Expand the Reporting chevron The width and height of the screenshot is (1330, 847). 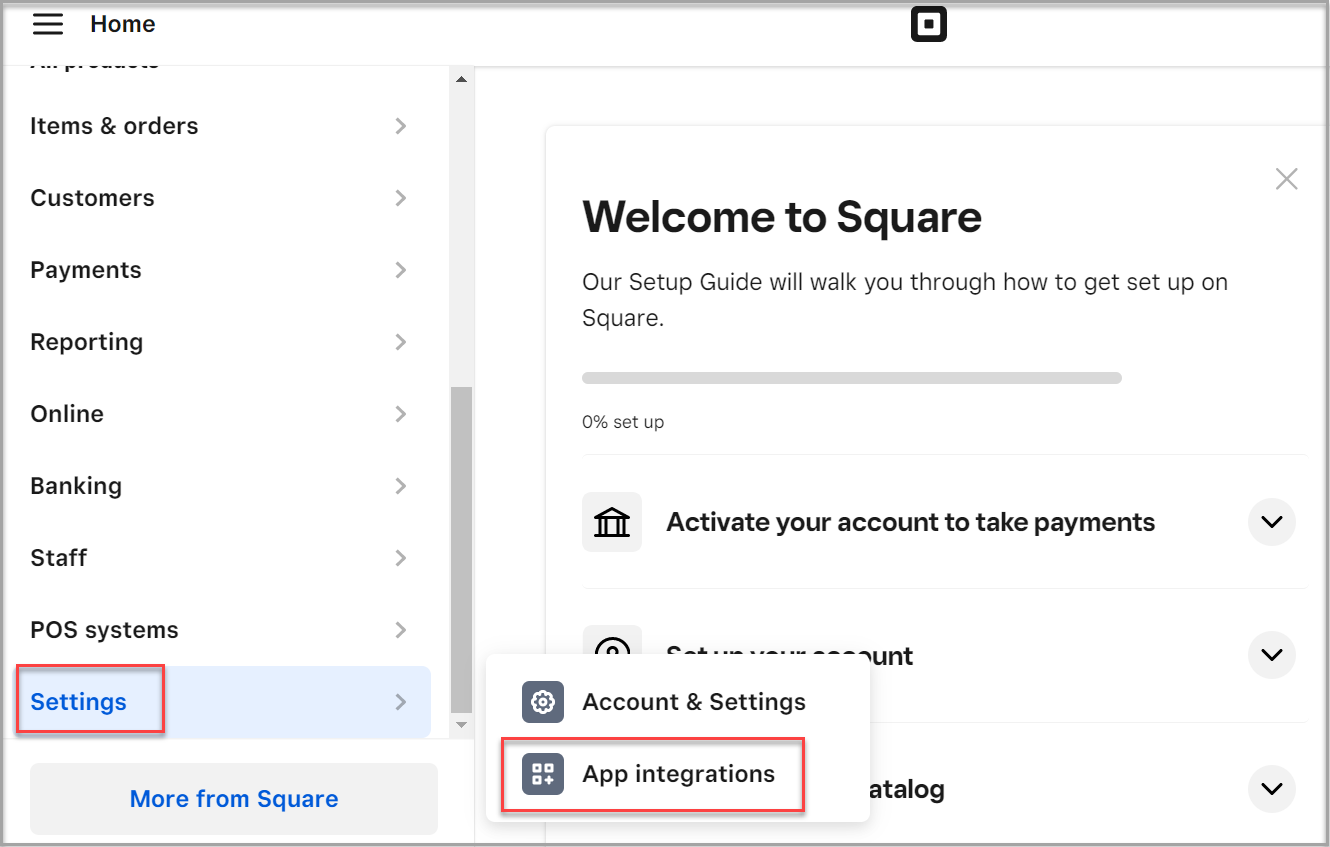400,342
